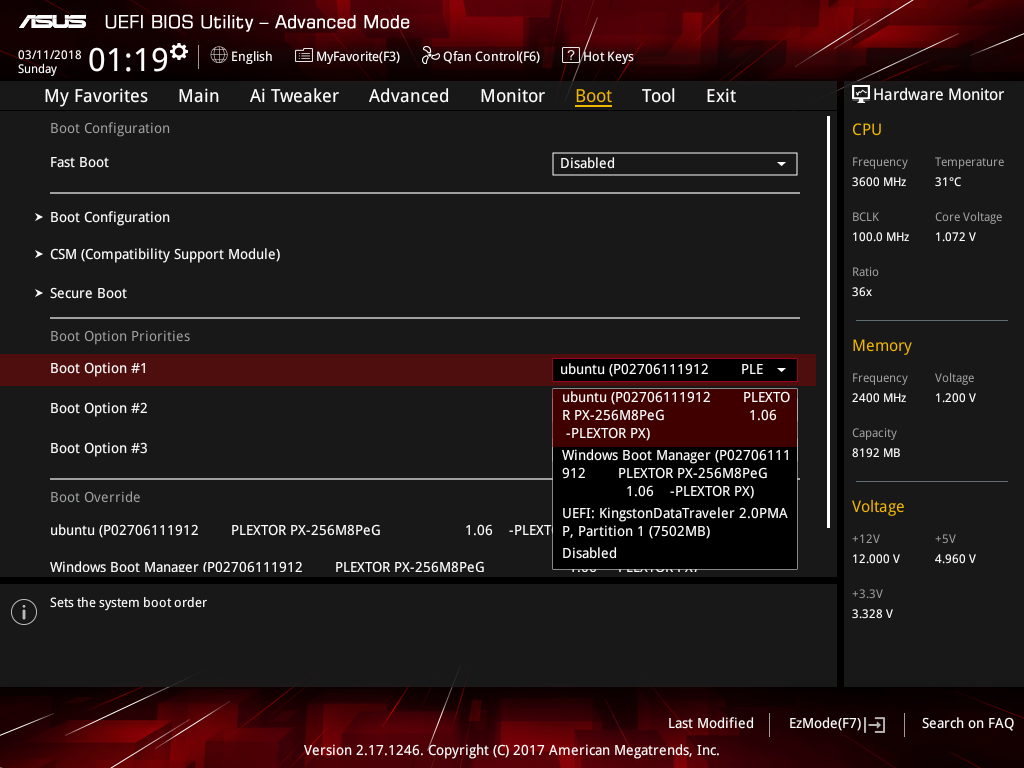Click English language button

(x=242, y=56)
